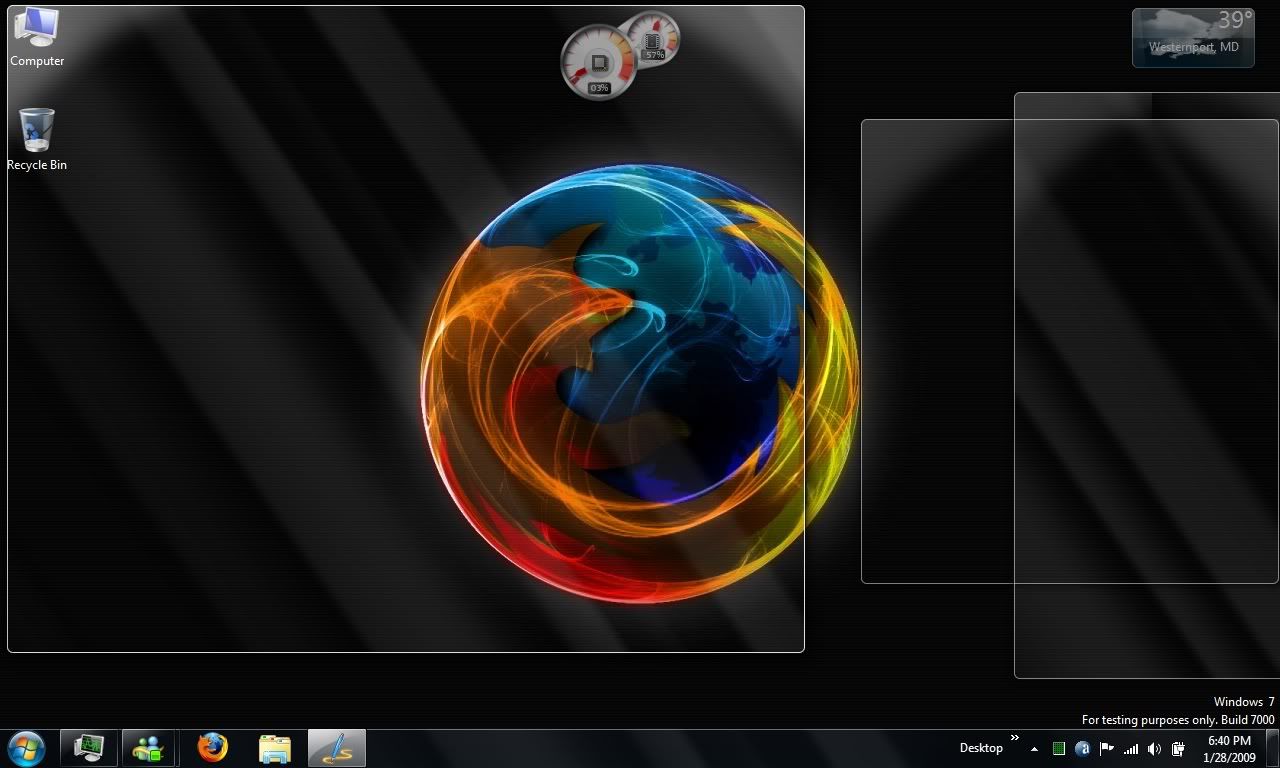1280x768 pixels.
Task: Click the Action Center flag icon
Action: (x=1107, y=749)
